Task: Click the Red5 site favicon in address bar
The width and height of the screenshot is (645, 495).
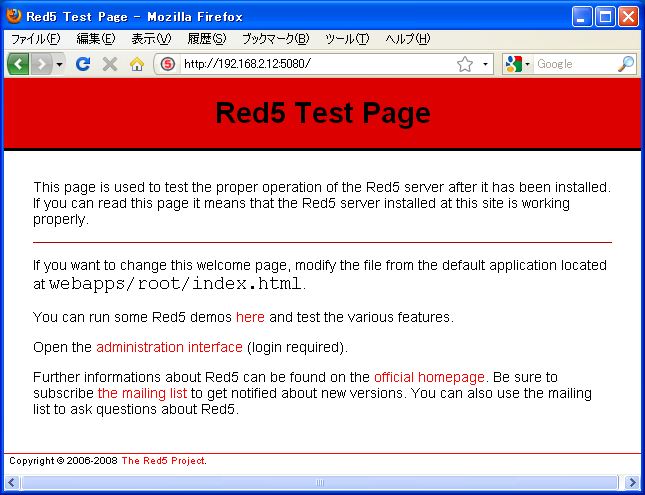Action: (x=167, y=64)
